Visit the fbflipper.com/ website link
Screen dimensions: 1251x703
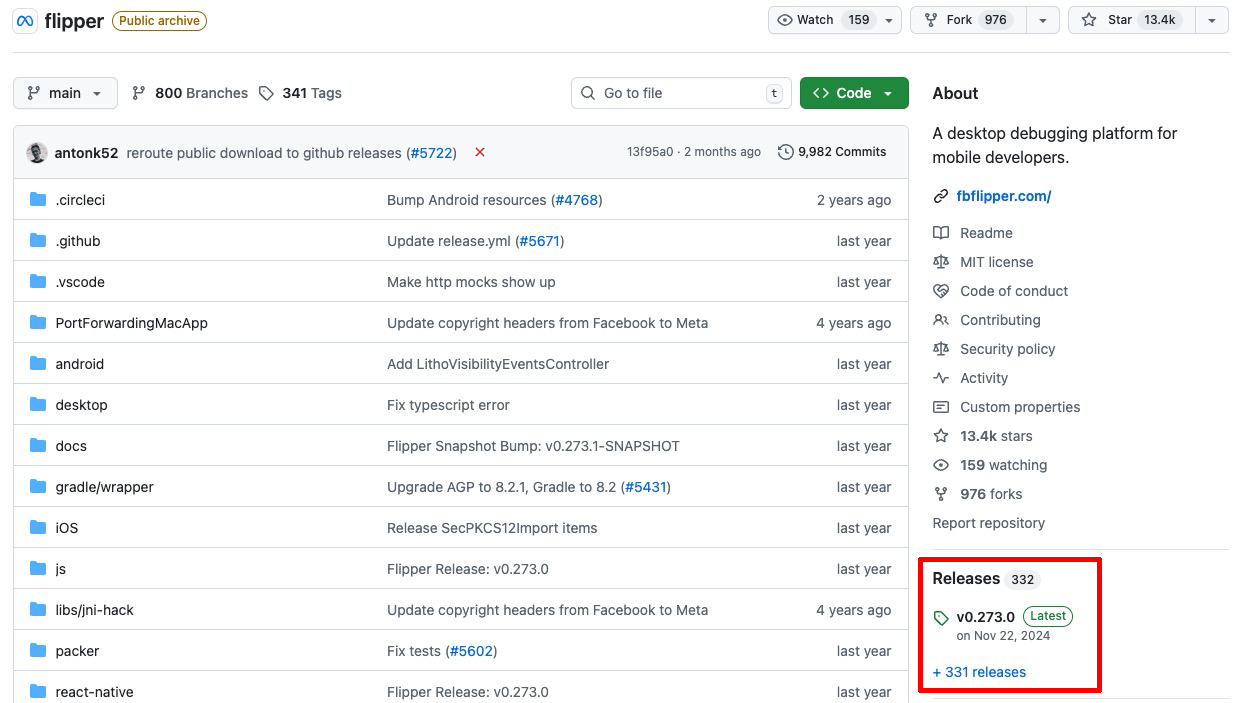pos(1003,196)
